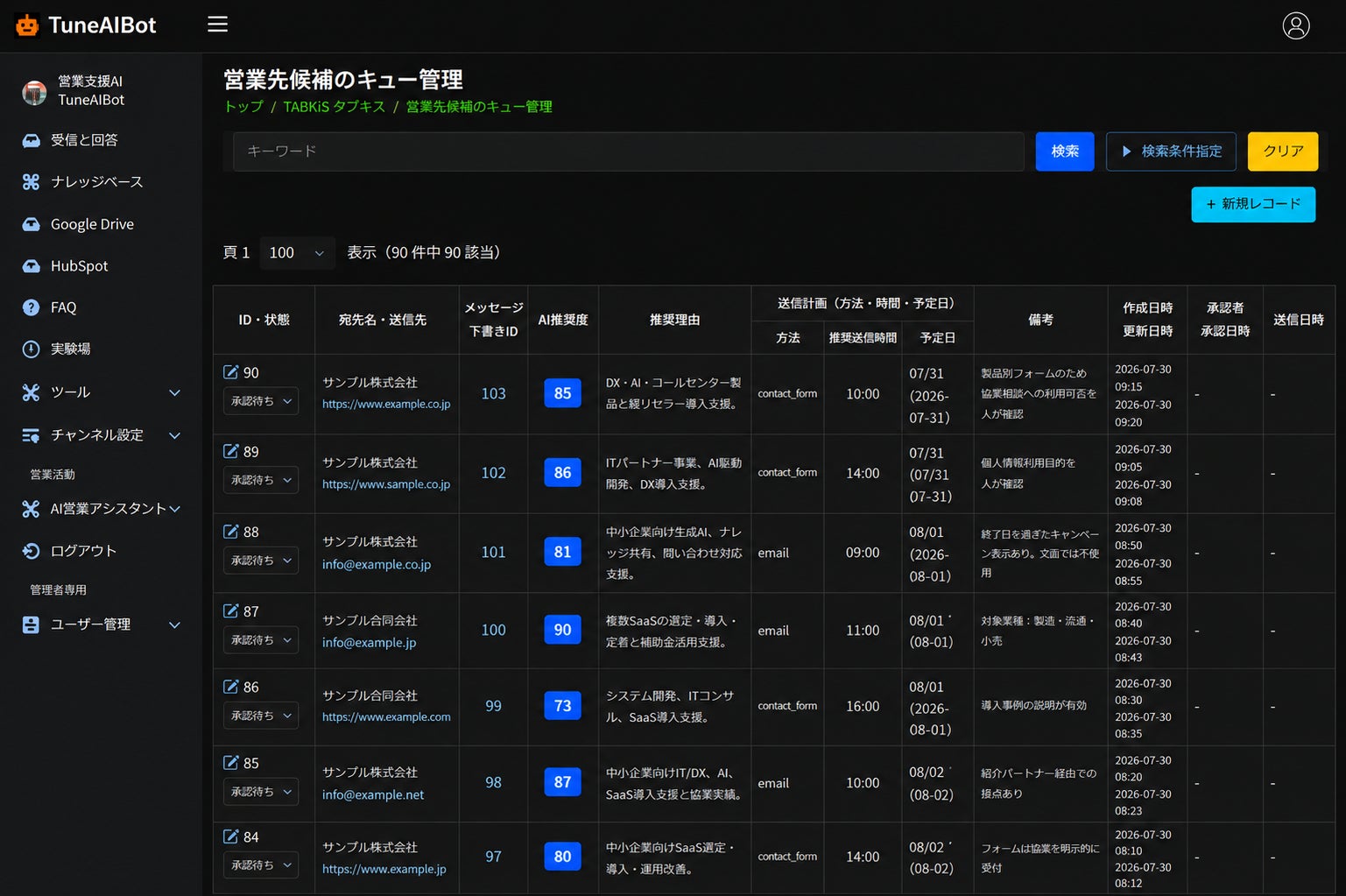
Task: Click the AI score badge 90
Action: point(562,631)
